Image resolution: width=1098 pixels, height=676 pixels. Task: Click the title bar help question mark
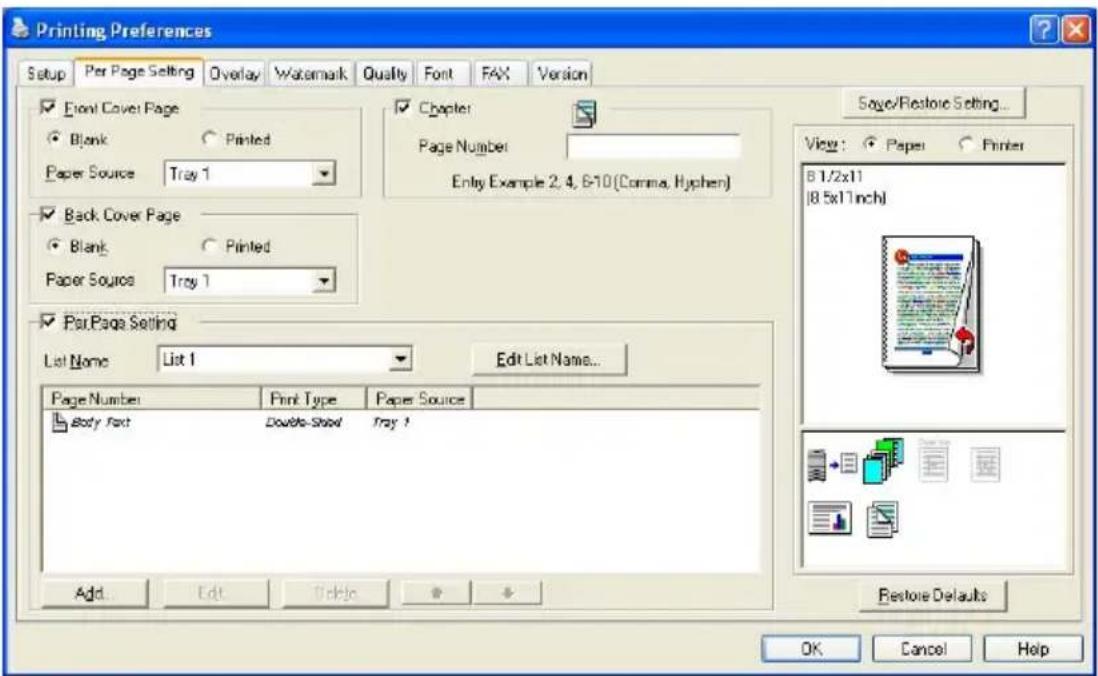(x=1043, y=31)
